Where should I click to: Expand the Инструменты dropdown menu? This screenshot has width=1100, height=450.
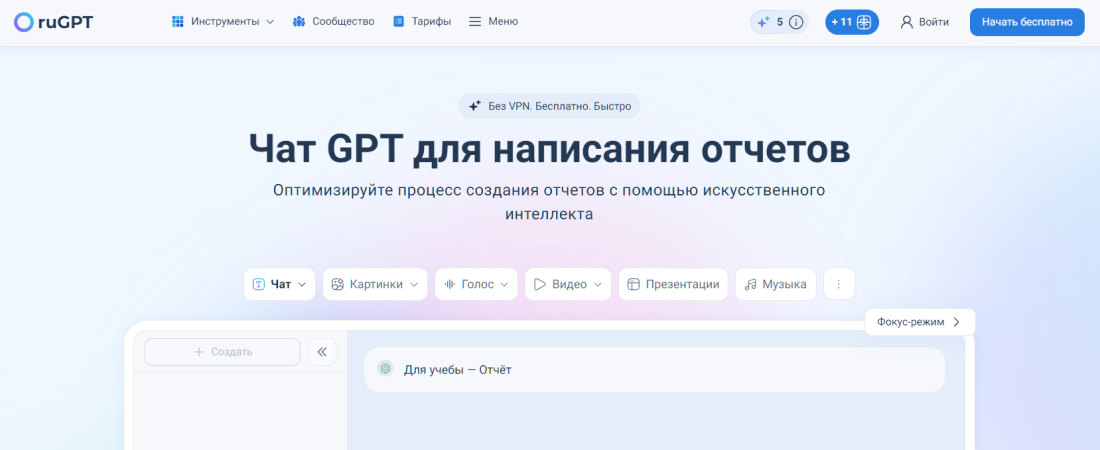[222, 21]
